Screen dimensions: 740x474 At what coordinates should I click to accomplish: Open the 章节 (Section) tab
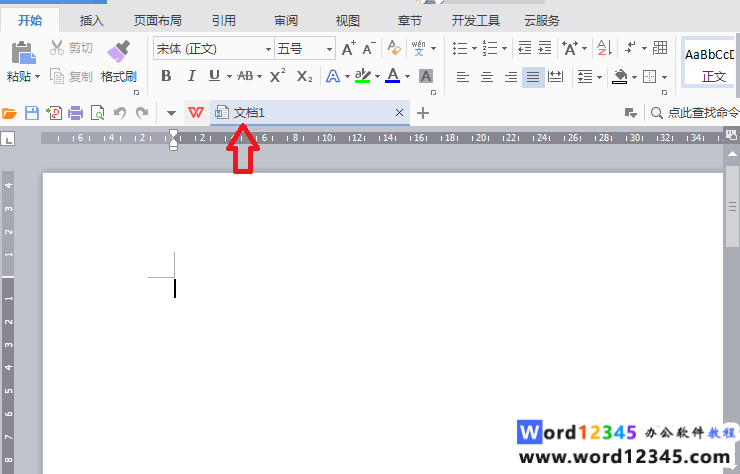409,20
